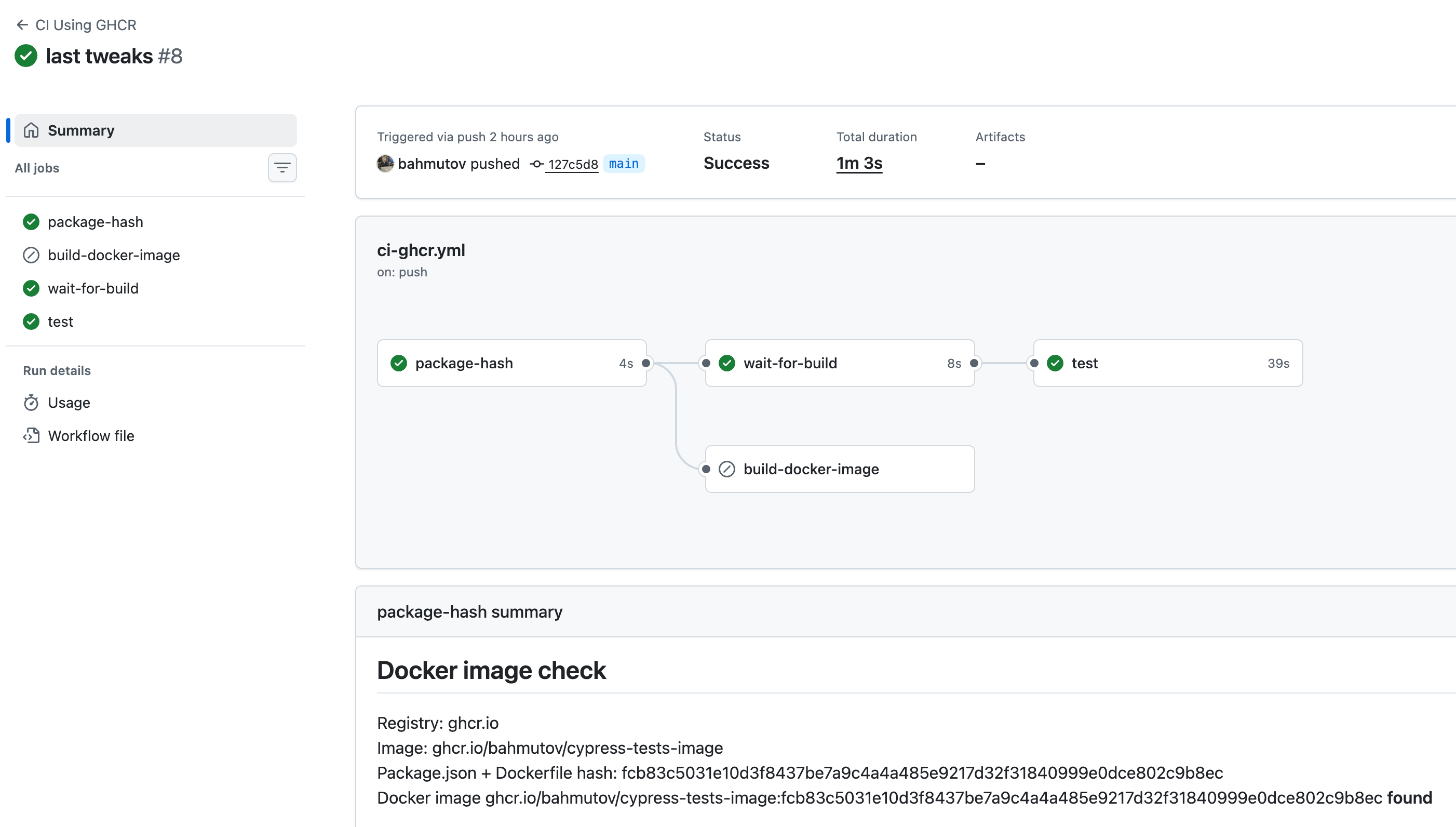
Task: Open the Workflow file view
Action: [91, 436]
